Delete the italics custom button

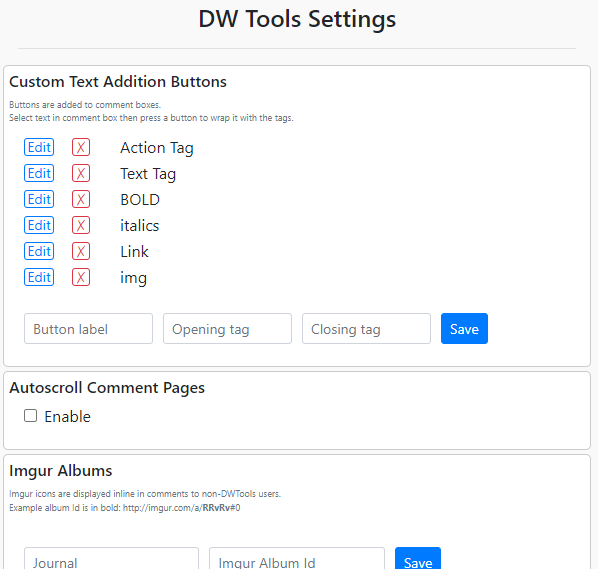click(x=81, y=225)
